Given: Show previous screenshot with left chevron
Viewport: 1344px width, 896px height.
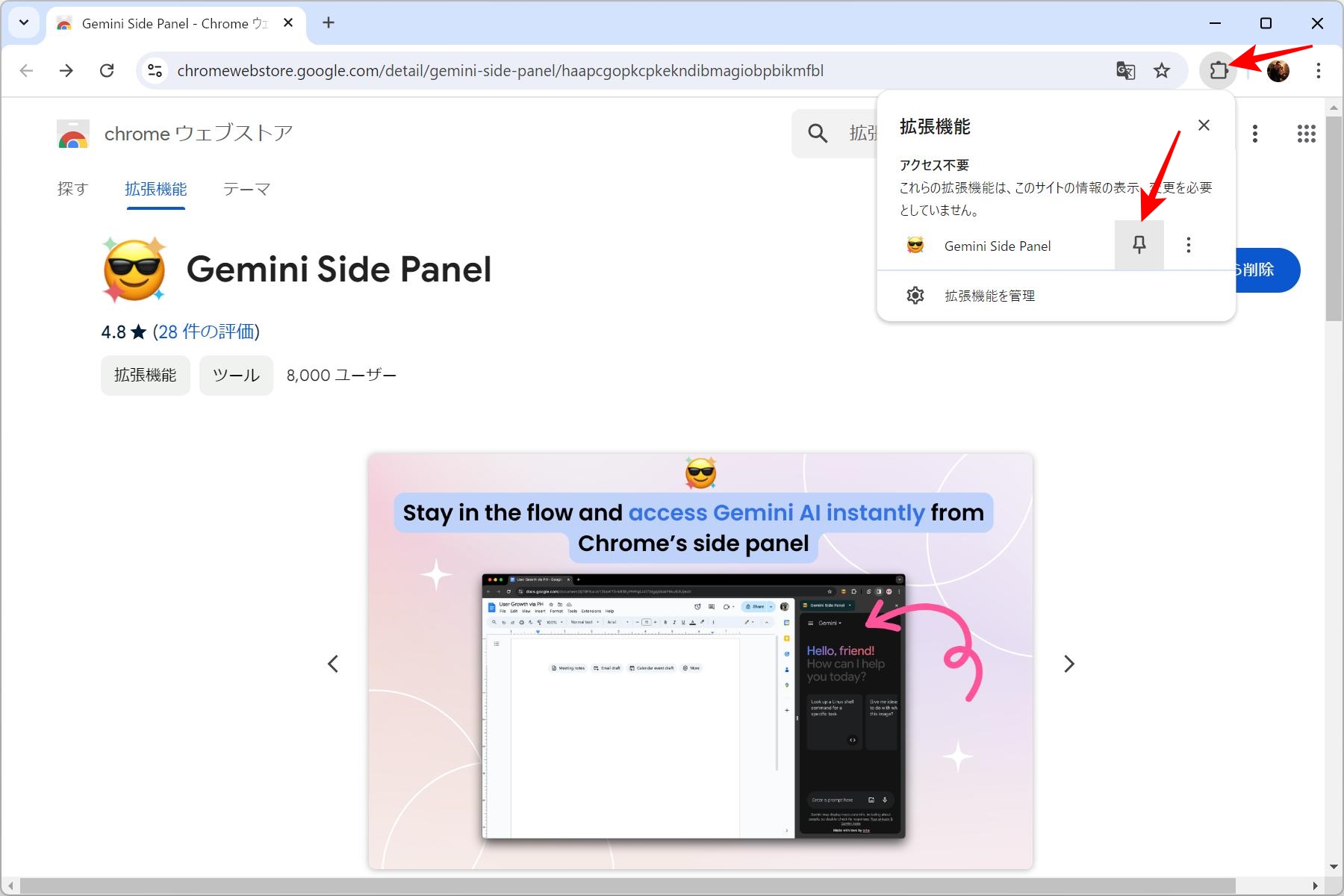Looking at the screenshot, I should 333,664.
